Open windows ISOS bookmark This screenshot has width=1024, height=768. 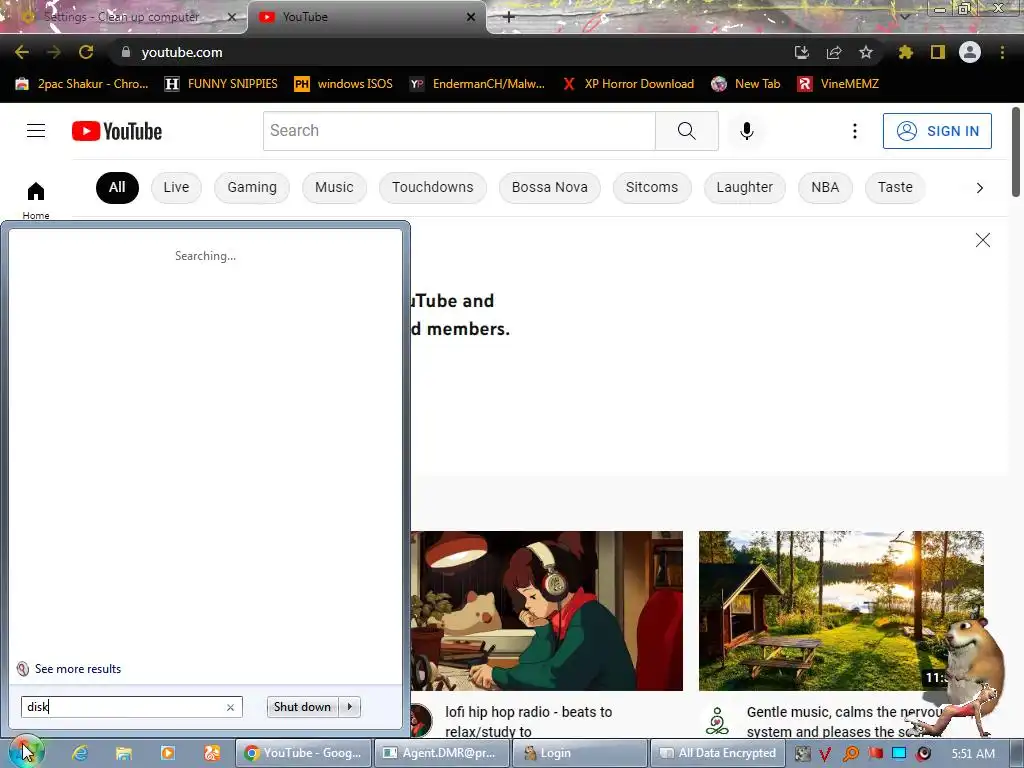click(x=344, y=84)
